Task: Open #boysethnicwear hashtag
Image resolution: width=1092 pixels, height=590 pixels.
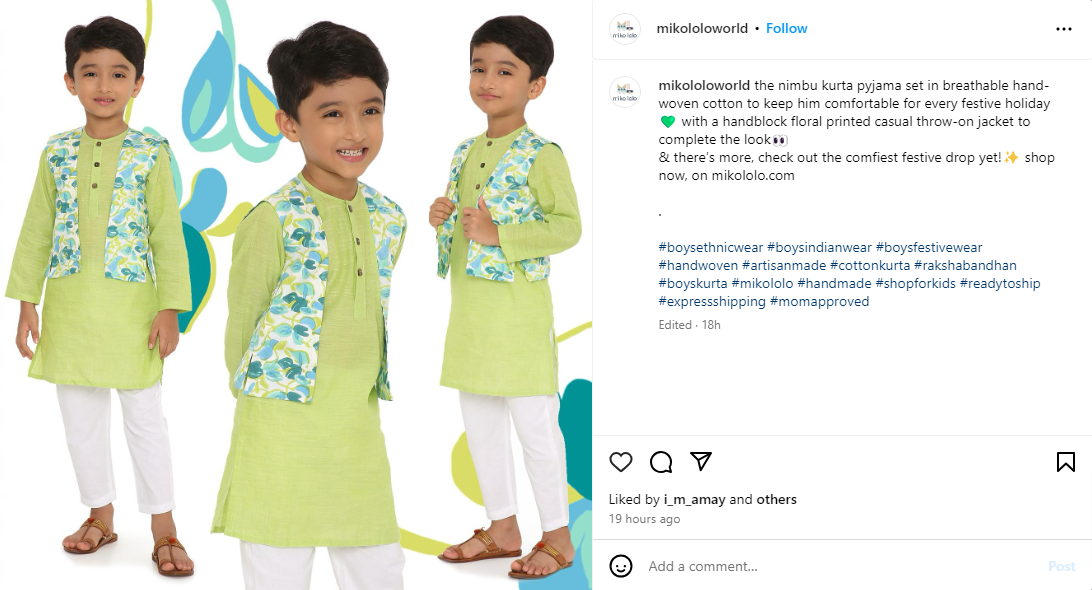Action: (710, 247)
